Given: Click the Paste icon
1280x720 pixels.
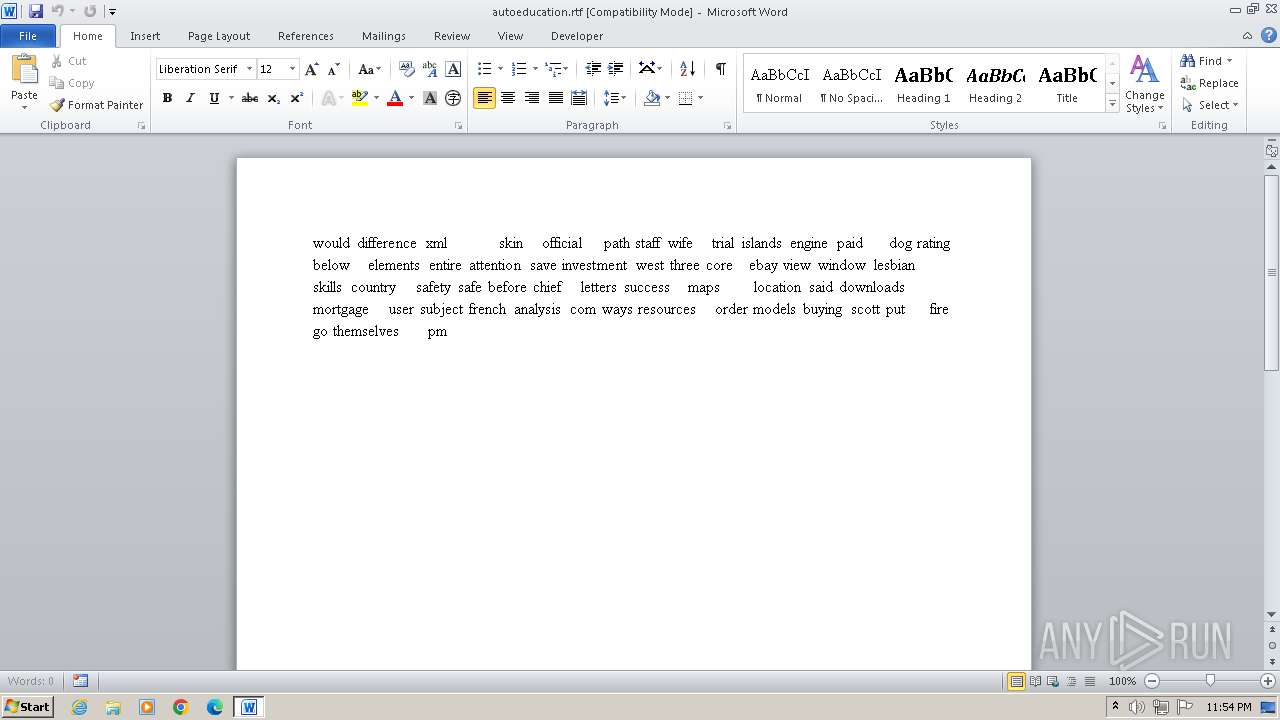Looking at the screenshot, I should coord(24,71).
